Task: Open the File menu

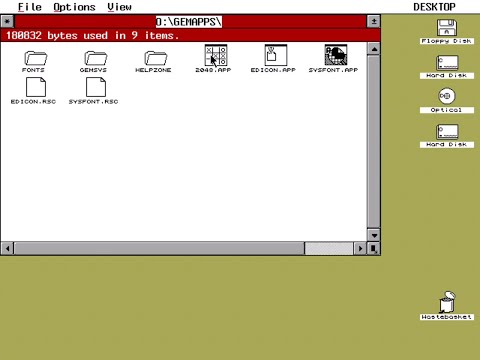Action: coord(30,7)
